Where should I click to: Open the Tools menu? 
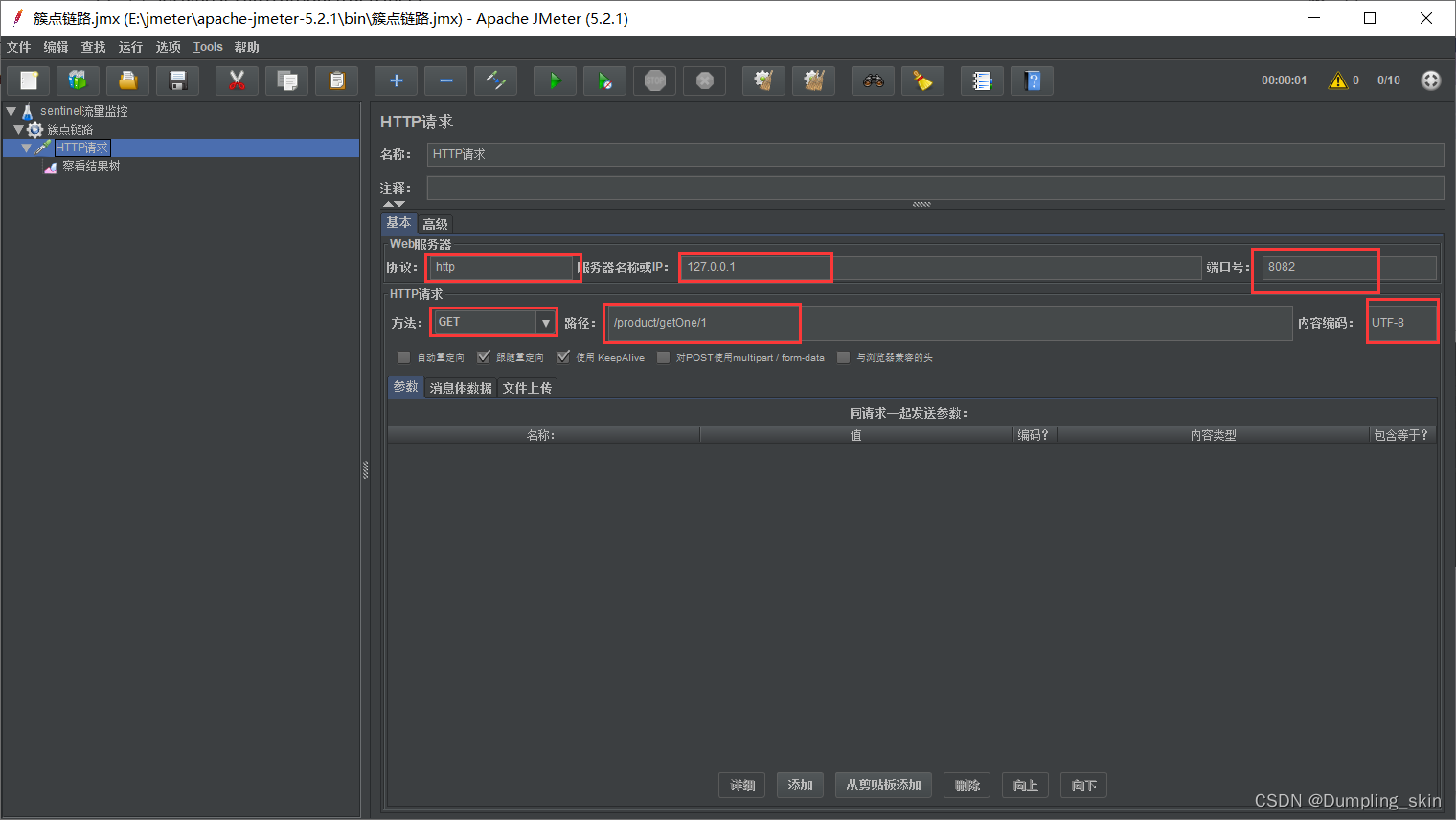[208, 47]
